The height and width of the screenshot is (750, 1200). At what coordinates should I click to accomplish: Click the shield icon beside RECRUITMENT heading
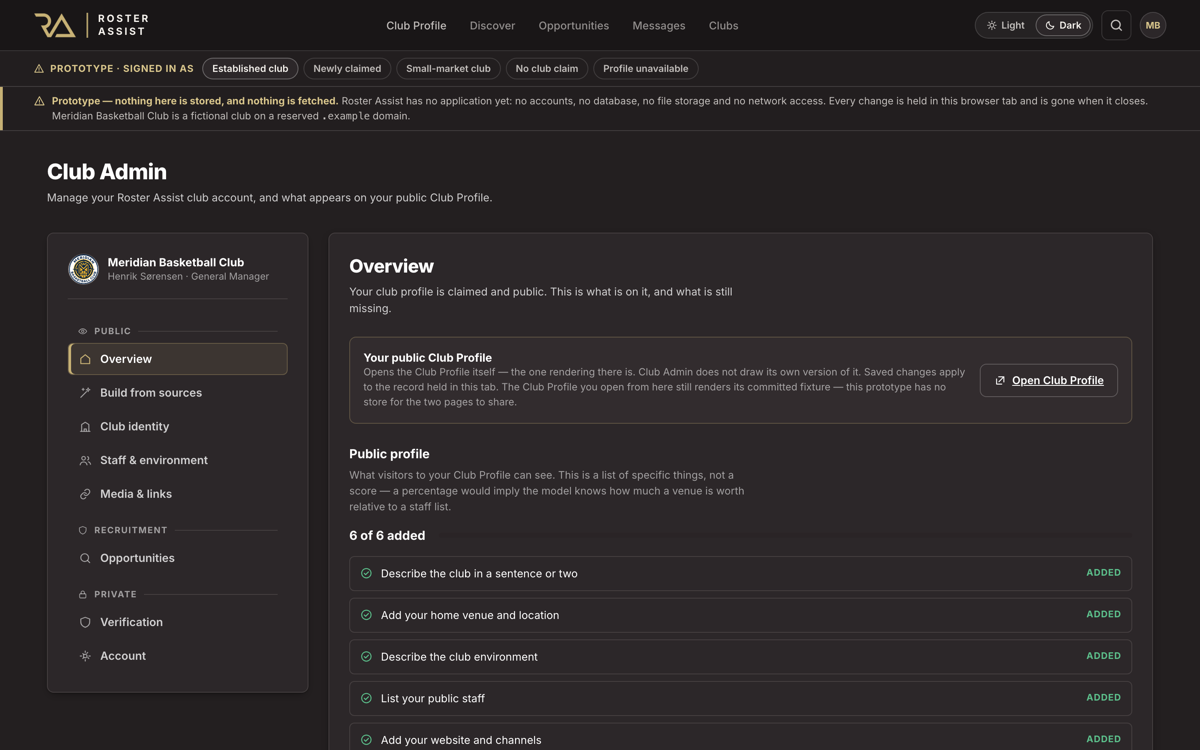click(83, 530)
